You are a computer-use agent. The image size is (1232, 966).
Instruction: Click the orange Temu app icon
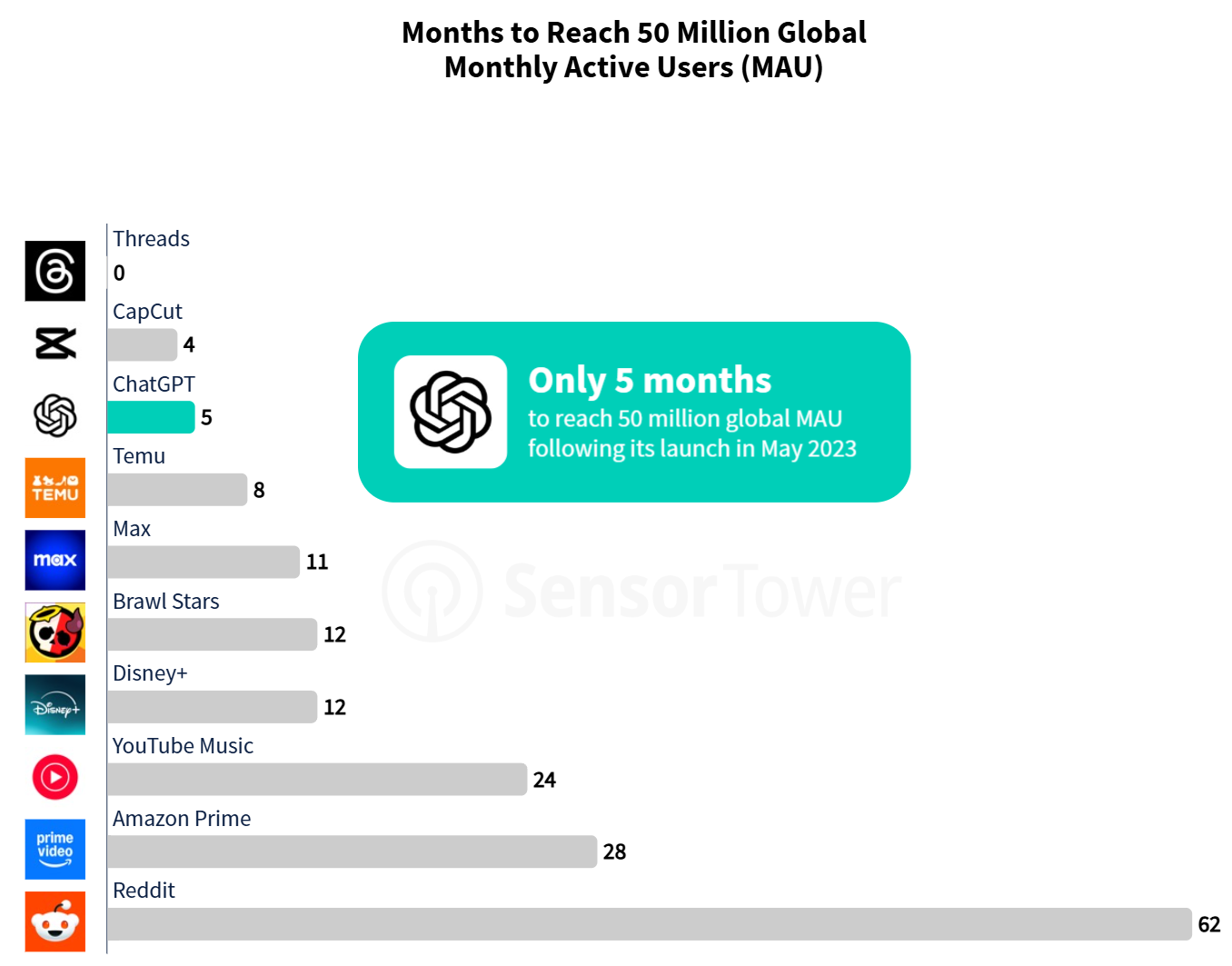55,488
